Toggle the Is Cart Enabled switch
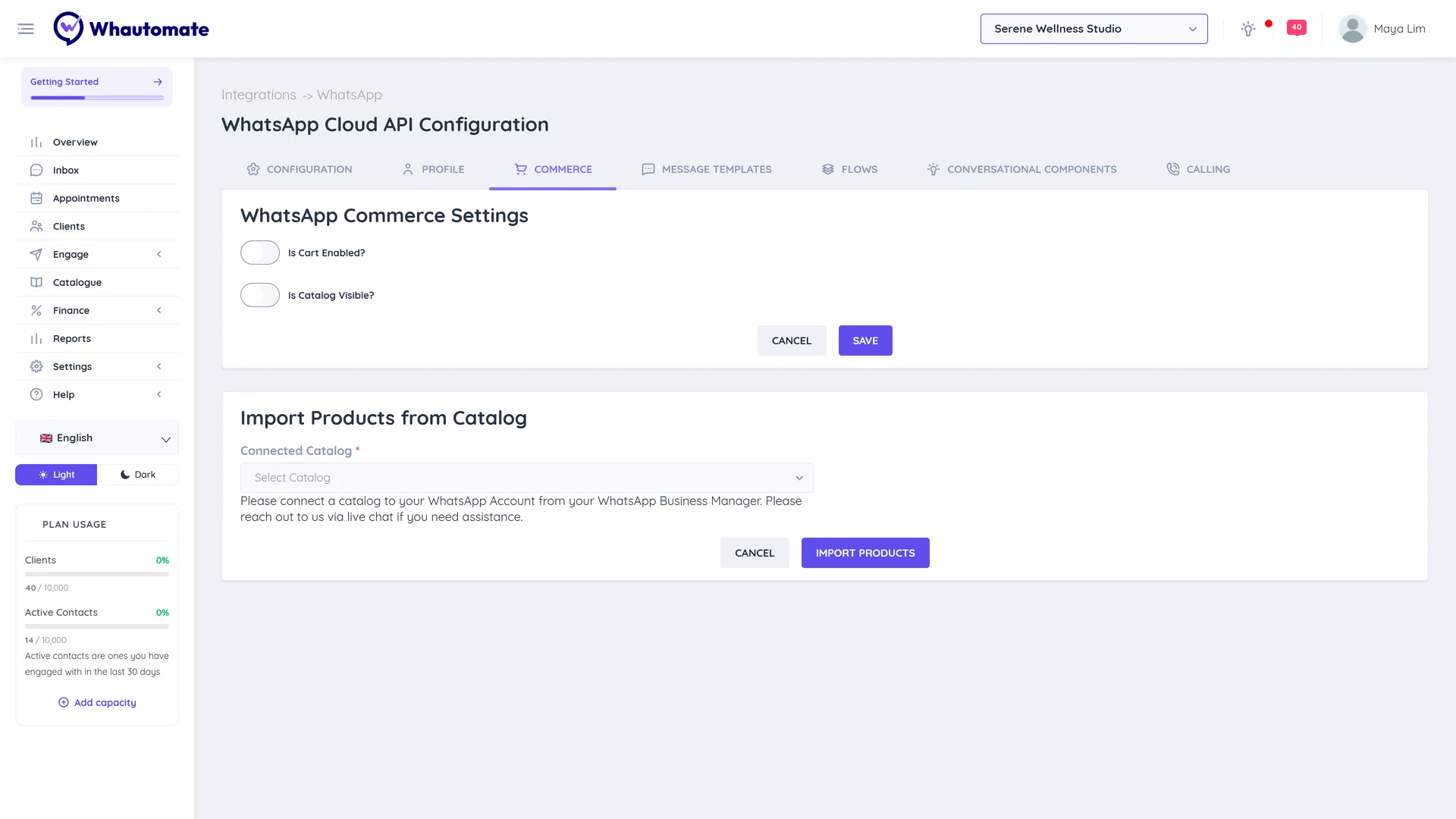 tap(260, 253)
